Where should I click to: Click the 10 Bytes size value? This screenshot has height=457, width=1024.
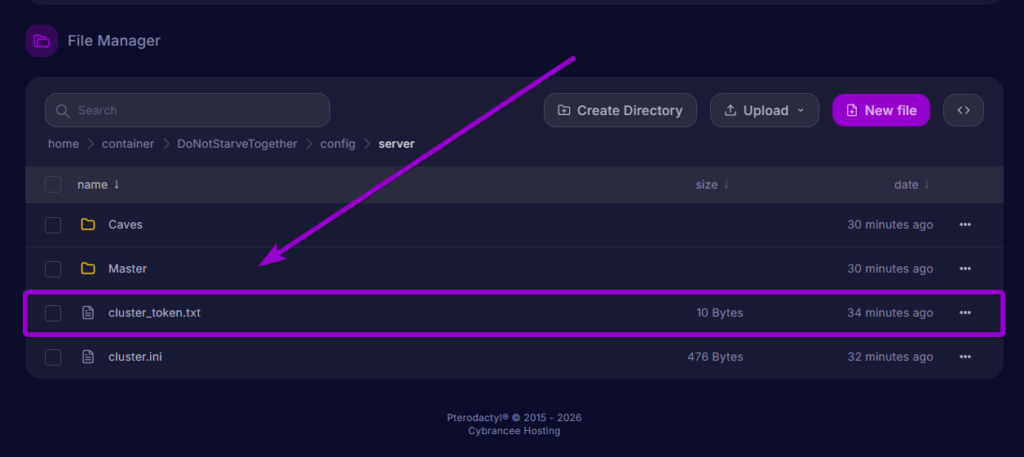[720, 313]
